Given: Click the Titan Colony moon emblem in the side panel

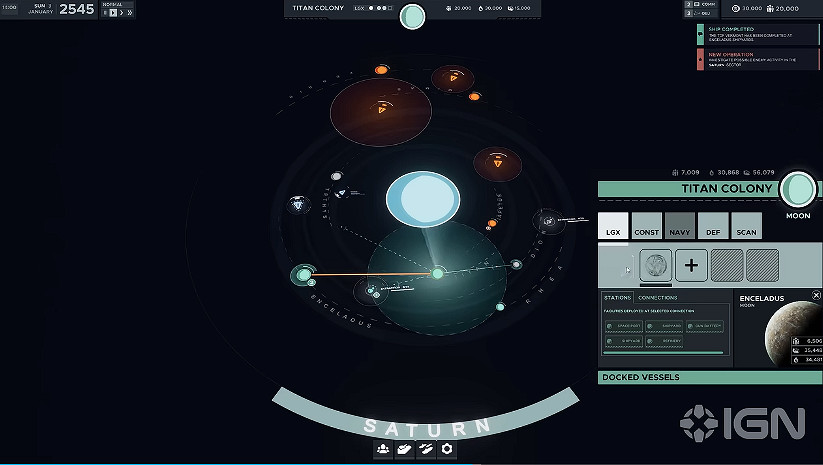Looking at the screenshot, I should pos(798,188).
